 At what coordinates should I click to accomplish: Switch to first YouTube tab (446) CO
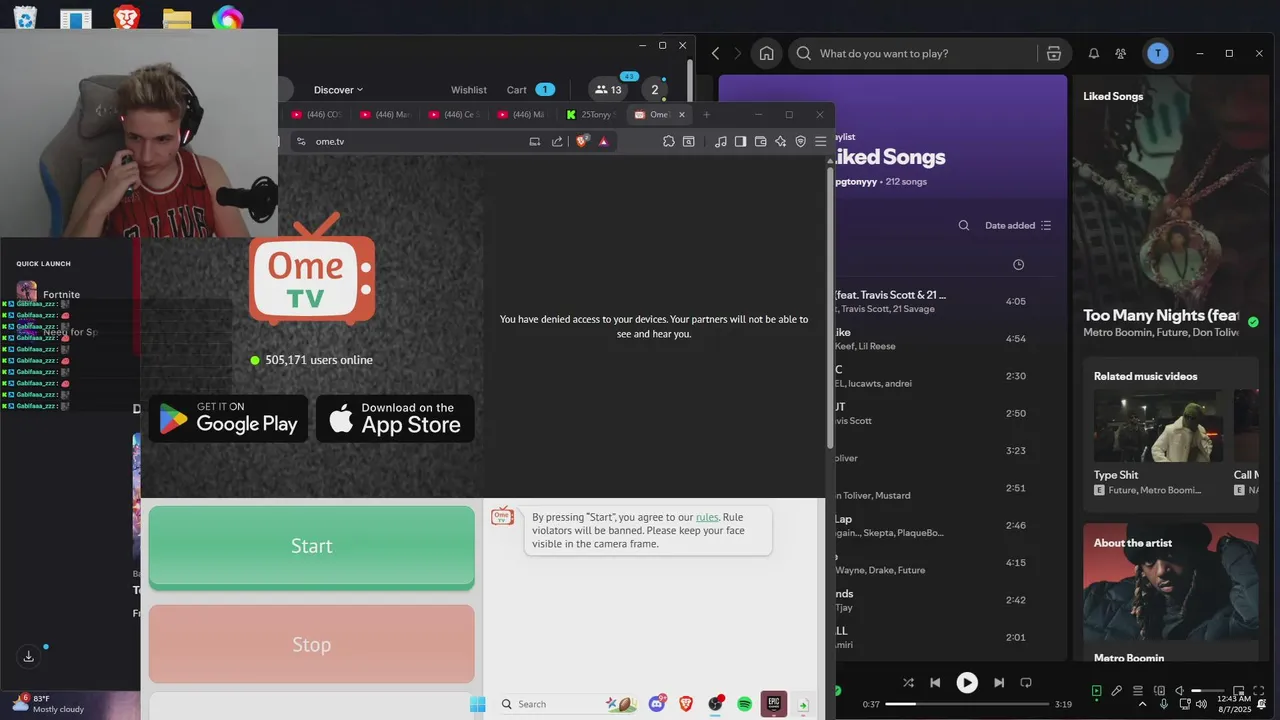click(316, 115)
